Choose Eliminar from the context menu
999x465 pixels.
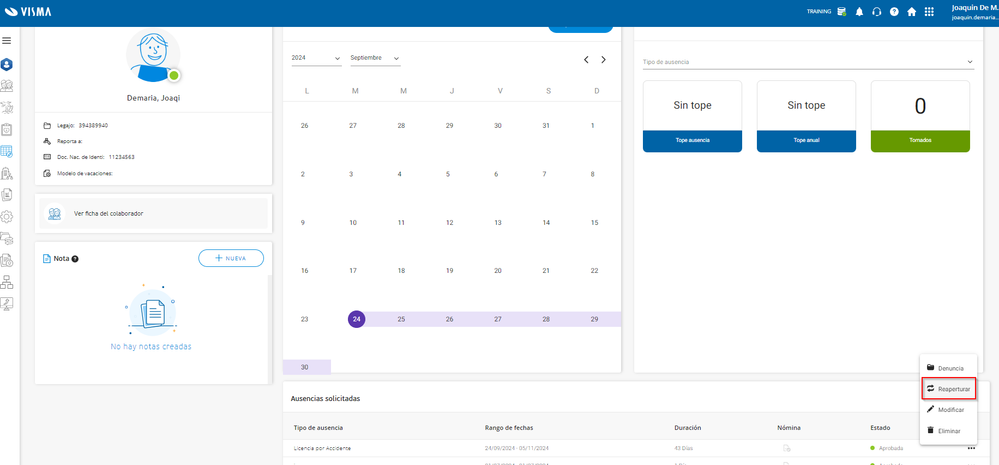(x=948, y=431)
